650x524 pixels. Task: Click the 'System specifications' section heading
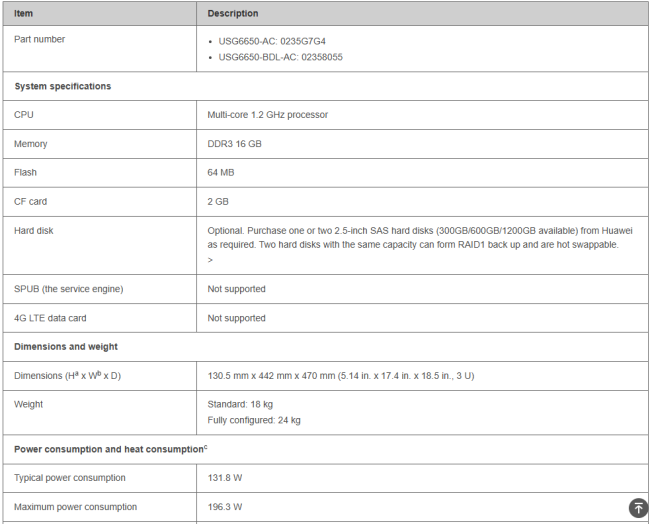[63, 86]
